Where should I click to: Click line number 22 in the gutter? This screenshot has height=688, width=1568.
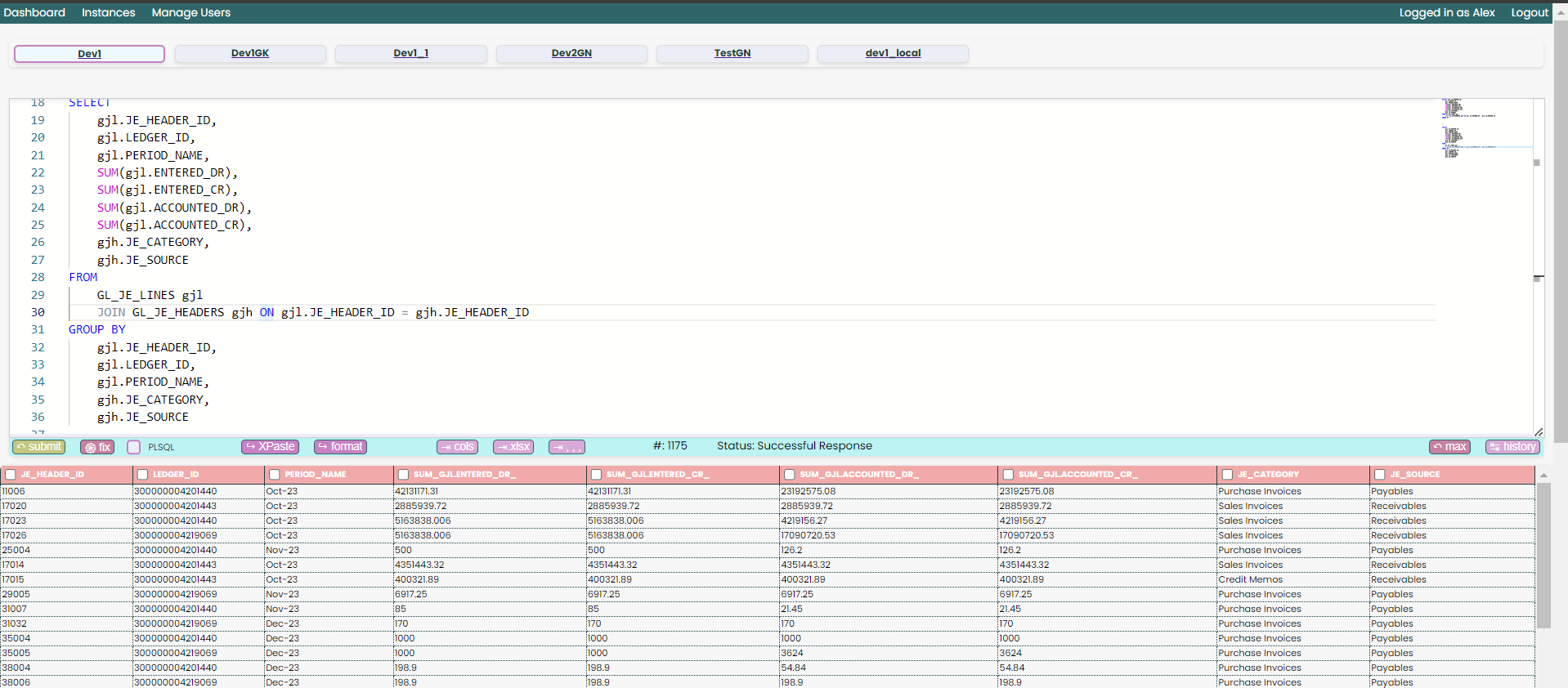[x=38, y=172]
